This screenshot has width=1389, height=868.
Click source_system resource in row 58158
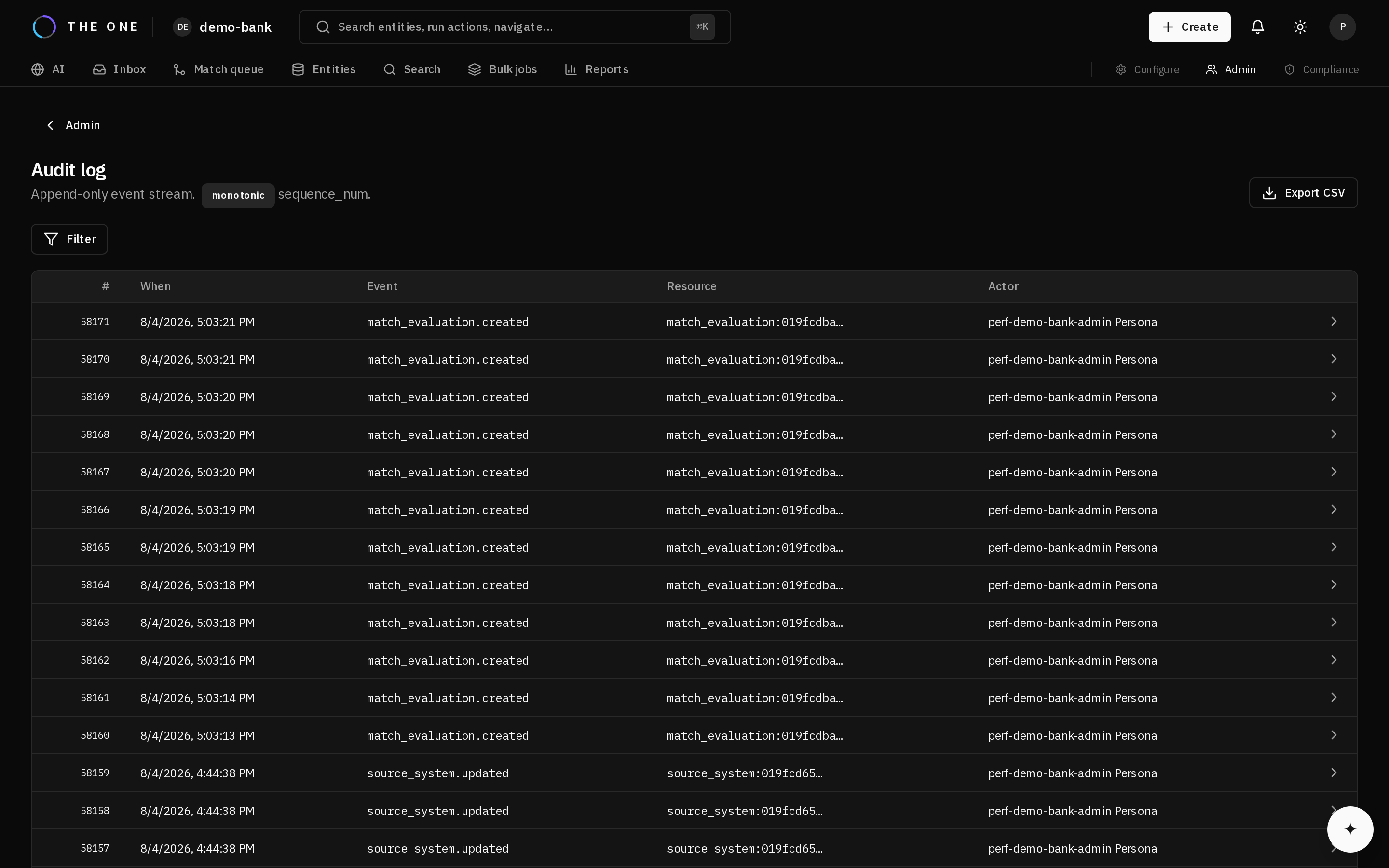(745, 811)
